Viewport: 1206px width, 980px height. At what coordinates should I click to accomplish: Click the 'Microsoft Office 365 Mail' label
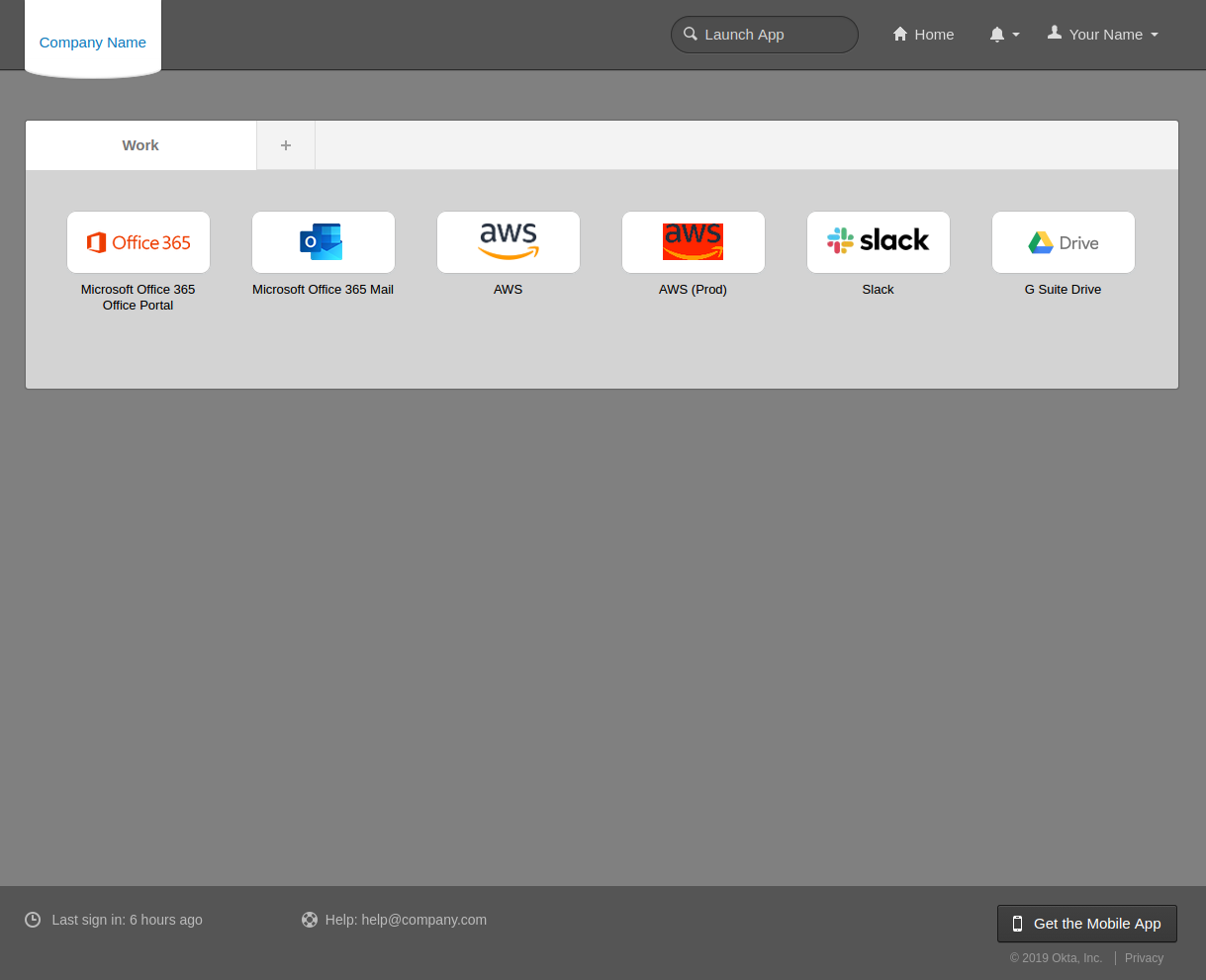pyautogui.click(x=324, y=290)
